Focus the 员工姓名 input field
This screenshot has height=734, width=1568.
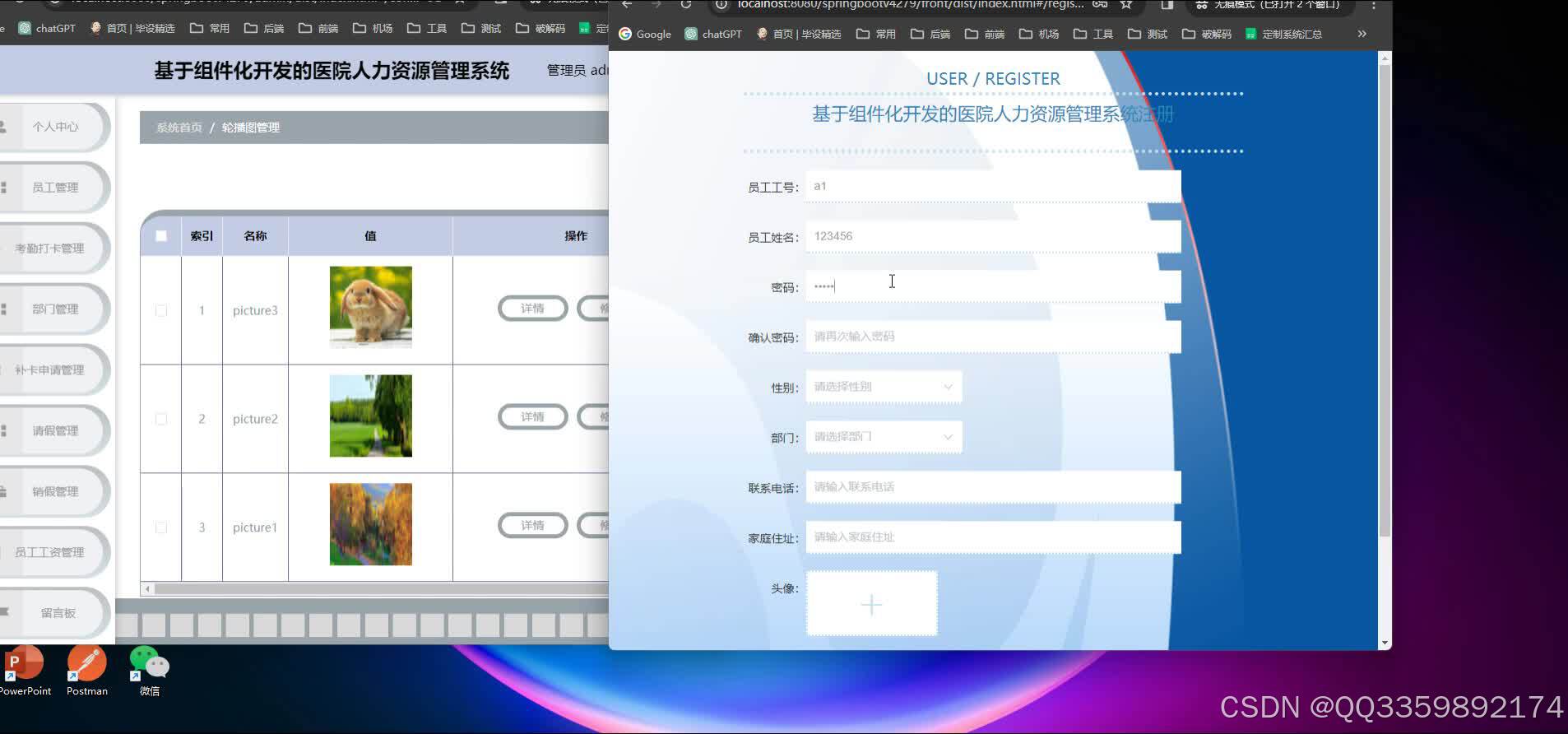pyautogui.click(x=993, y=237)
